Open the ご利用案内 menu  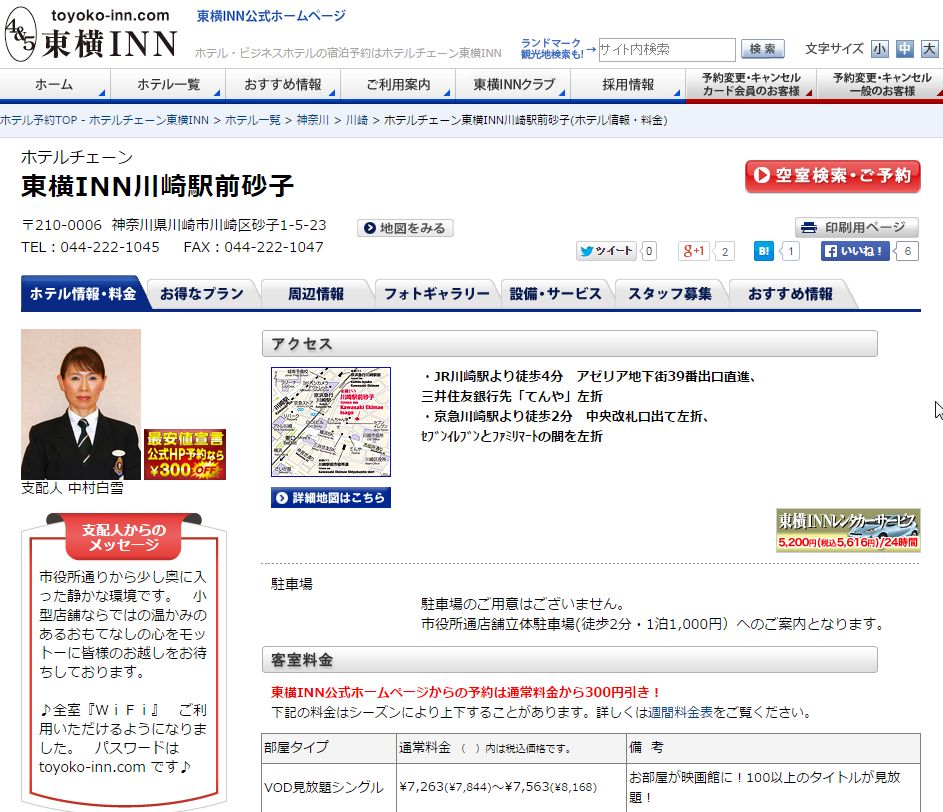[398, 84]
